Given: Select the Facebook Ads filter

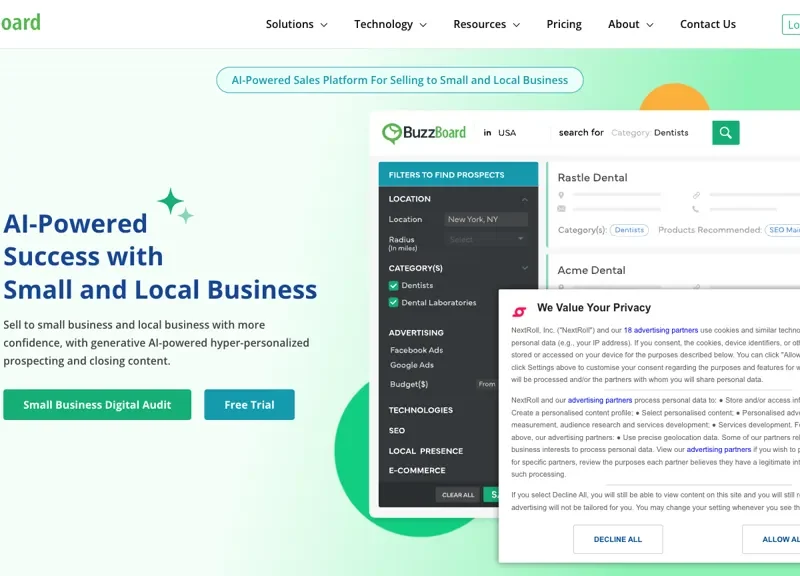Looking at the screenshot, I should pos(416,350).
